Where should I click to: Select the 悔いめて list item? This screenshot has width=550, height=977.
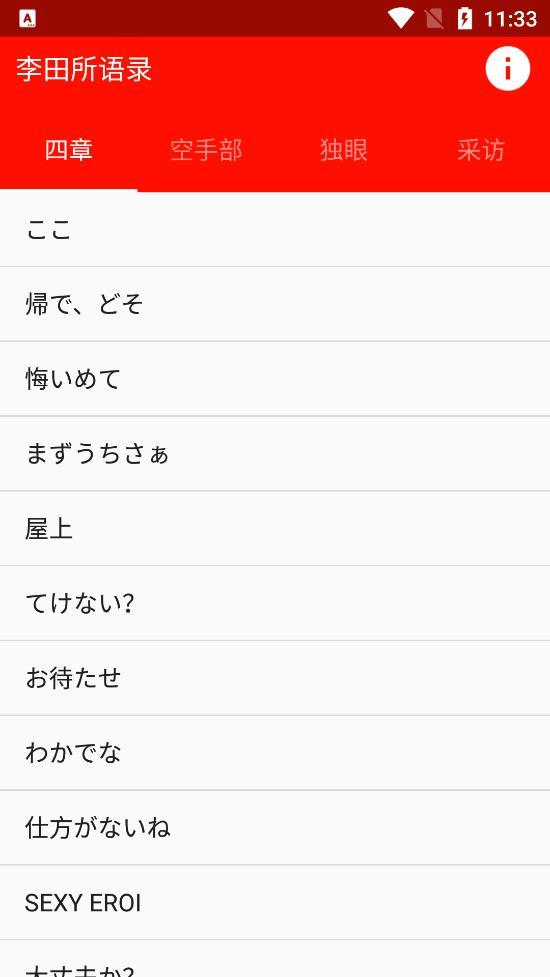tap(275, 379)
